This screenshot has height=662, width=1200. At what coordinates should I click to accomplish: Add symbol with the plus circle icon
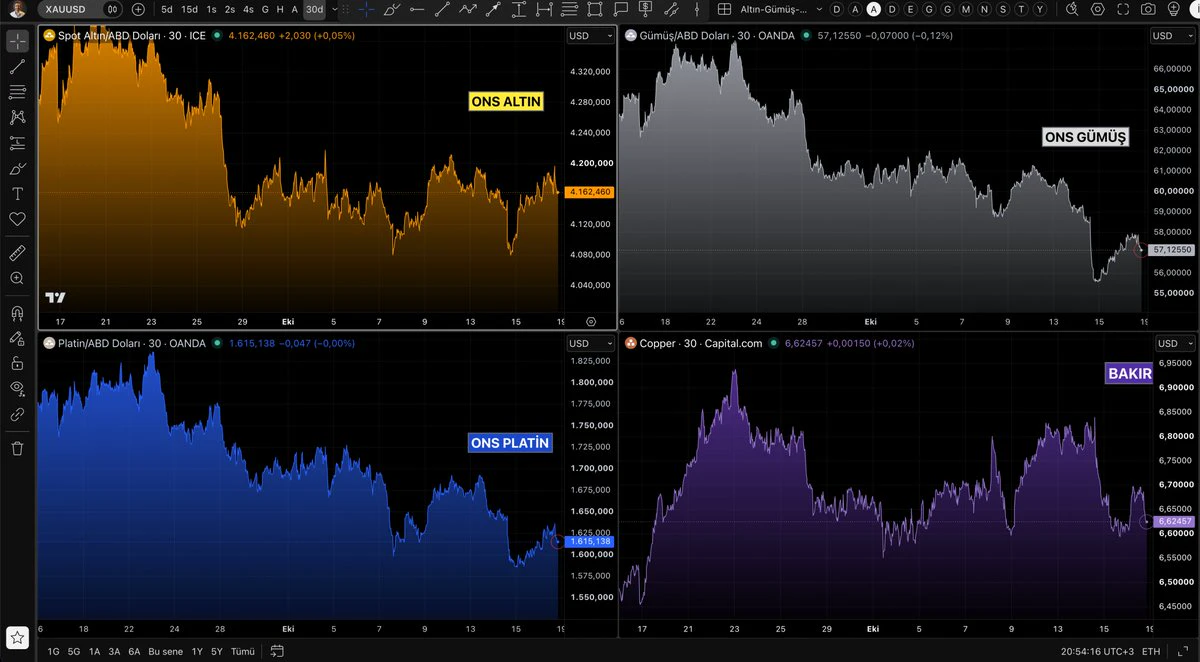click(x=138, y=9)
